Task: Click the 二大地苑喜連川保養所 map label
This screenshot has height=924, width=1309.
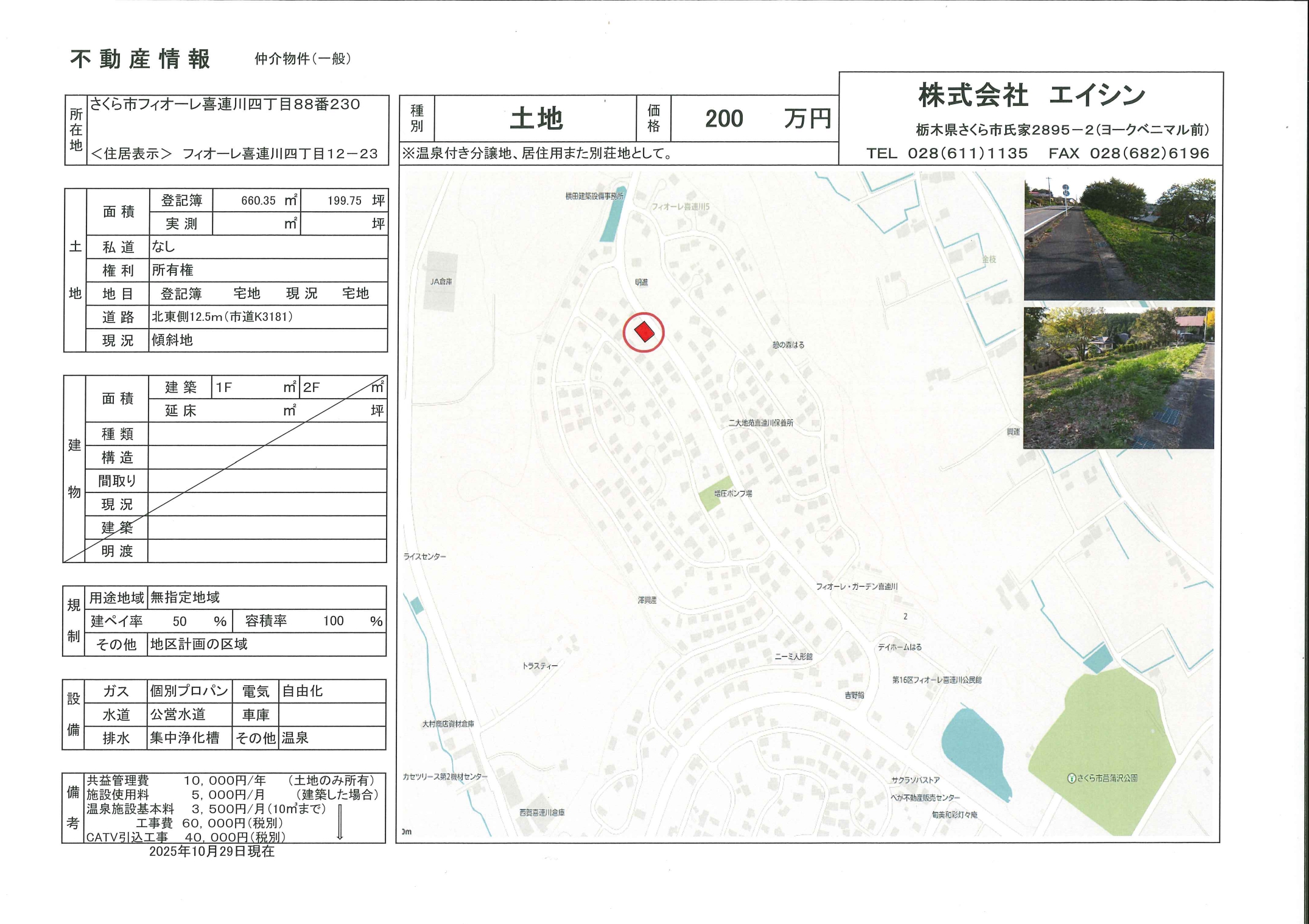Action: (760, 422)
